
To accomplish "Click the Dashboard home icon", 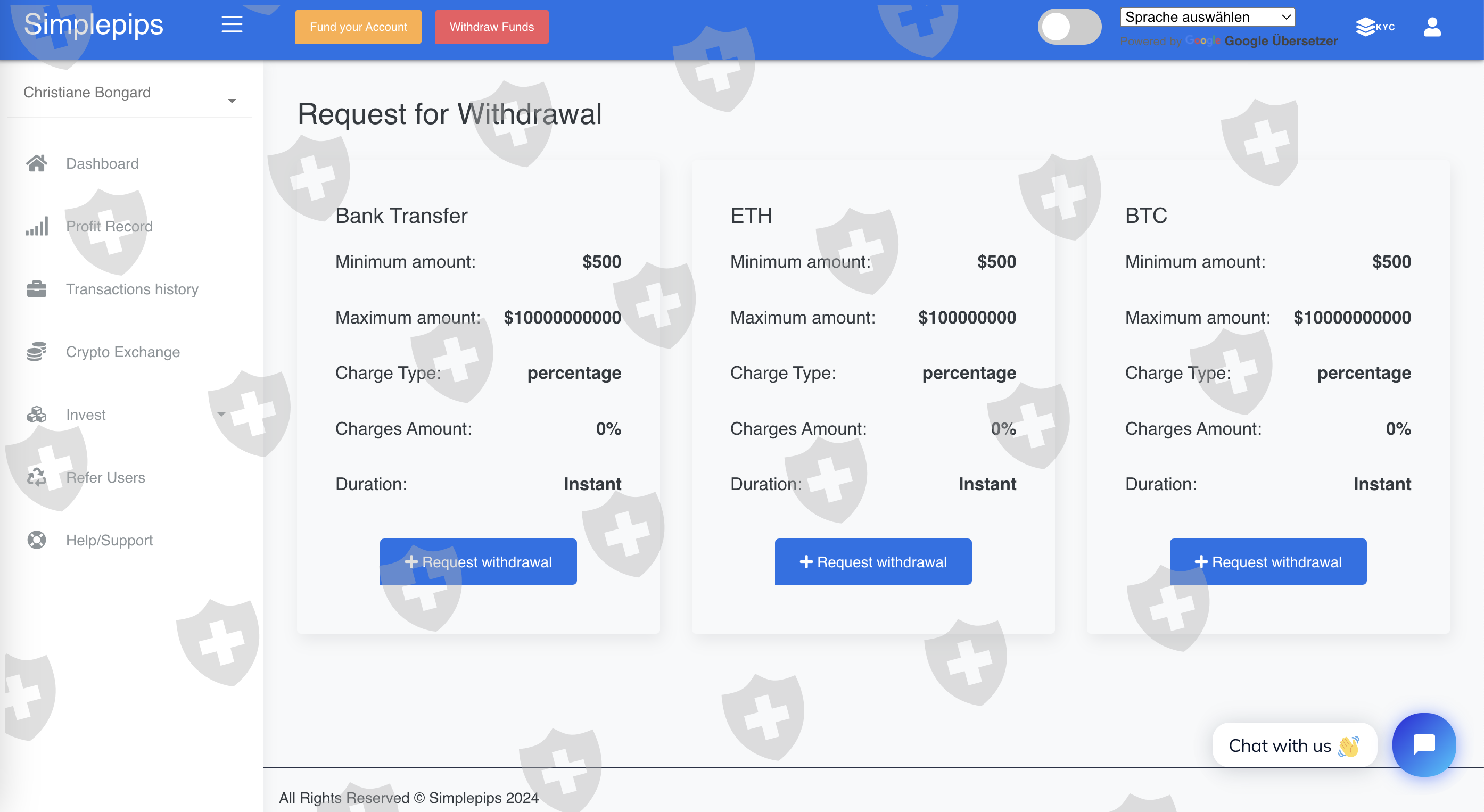I will pos(36,163).
